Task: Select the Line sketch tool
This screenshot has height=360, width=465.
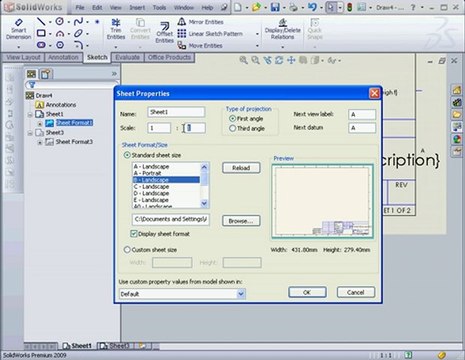Action: click(x=41, y=22)
